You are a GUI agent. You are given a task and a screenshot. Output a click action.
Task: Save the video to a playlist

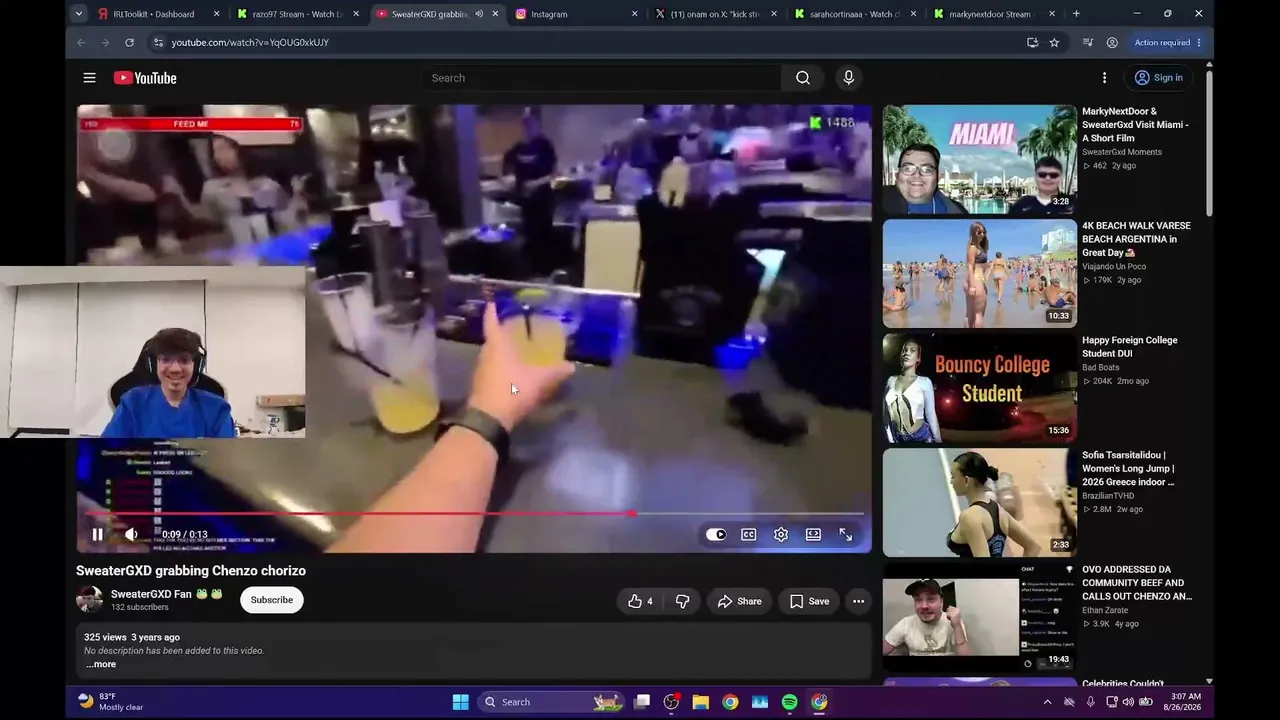click(809, 601)
